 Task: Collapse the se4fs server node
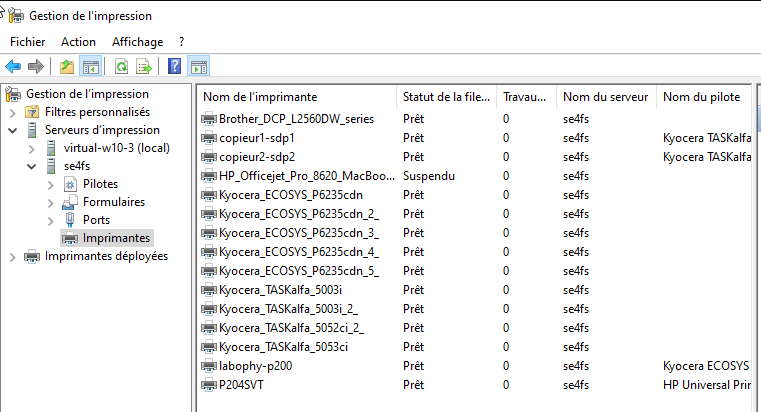point(32,166)
